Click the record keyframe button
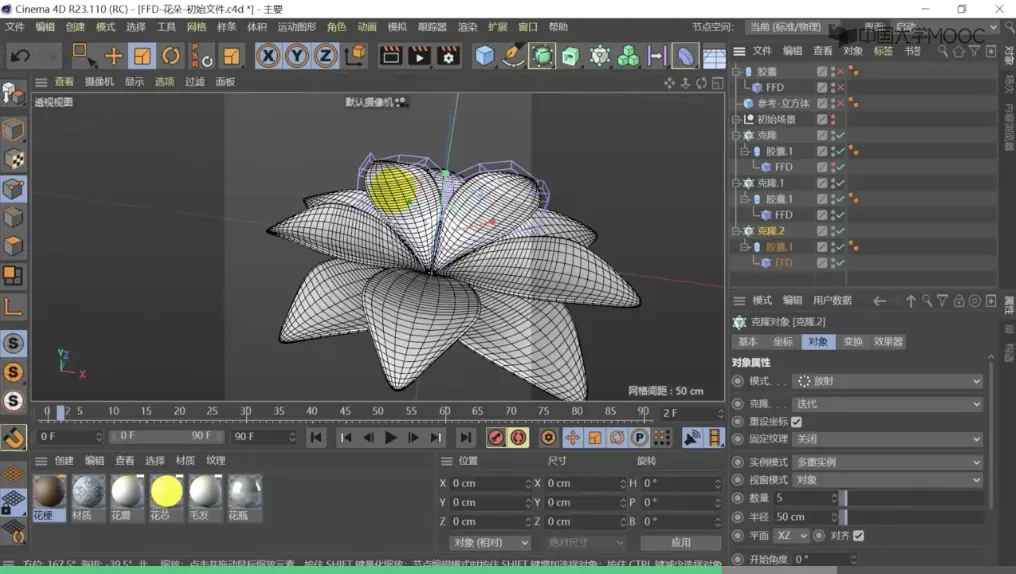Image resolution: width=1016 pixels, height=574 pixels. (x=496, y=437)
